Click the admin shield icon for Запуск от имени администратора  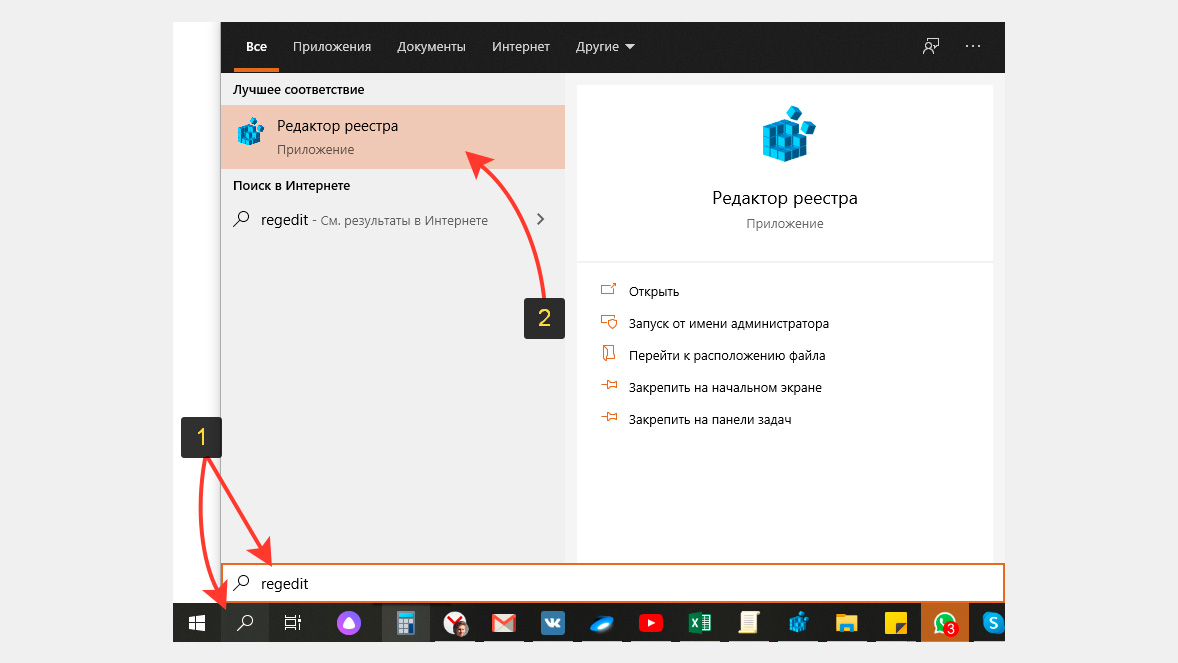(x=609, y=322)
